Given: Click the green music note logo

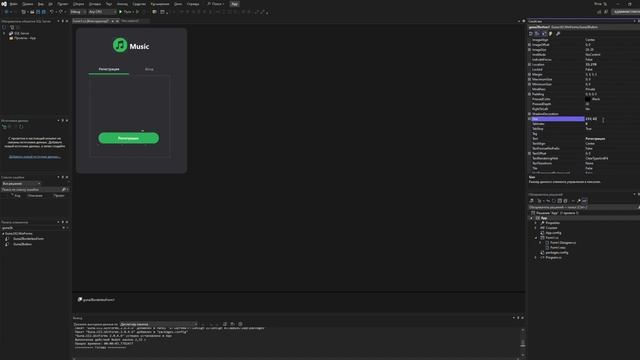Looking at the screenshot, I should click(120, 45).
